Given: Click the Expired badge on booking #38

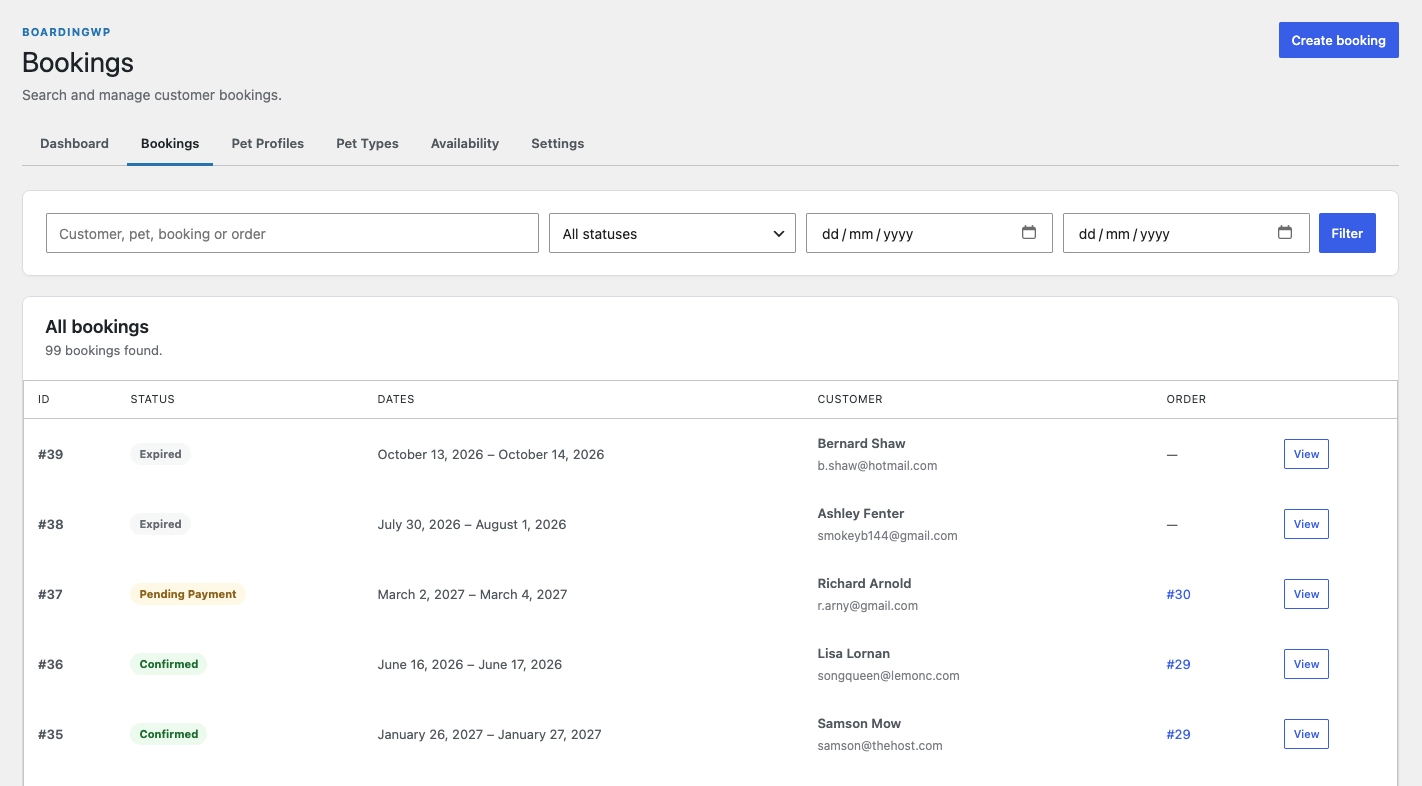Looking at the screenshot, I should [x=160, y=524].
